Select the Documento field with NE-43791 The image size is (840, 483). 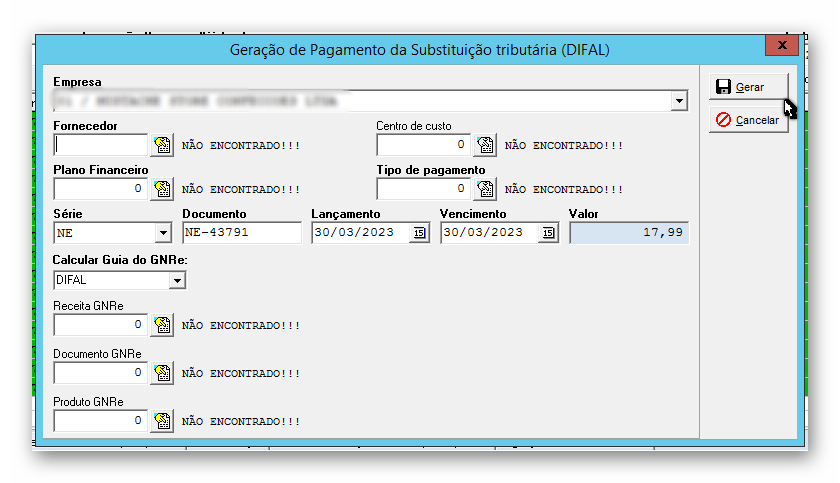point(241,233)
